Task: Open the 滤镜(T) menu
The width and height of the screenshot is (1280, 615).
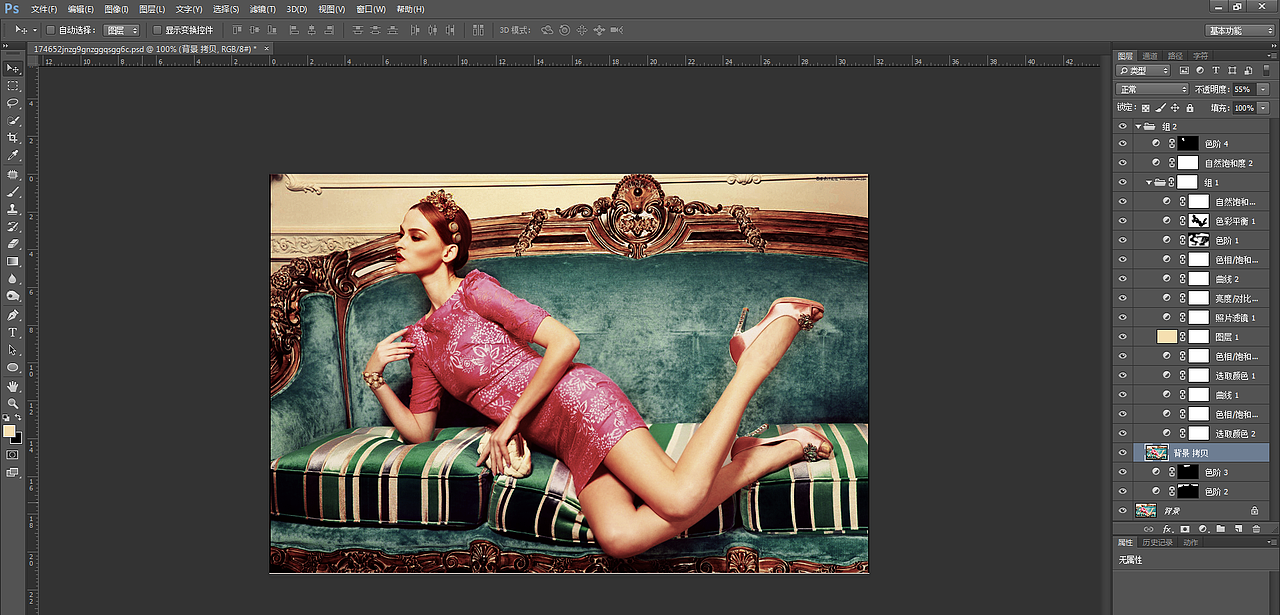Action: [261, 9]
